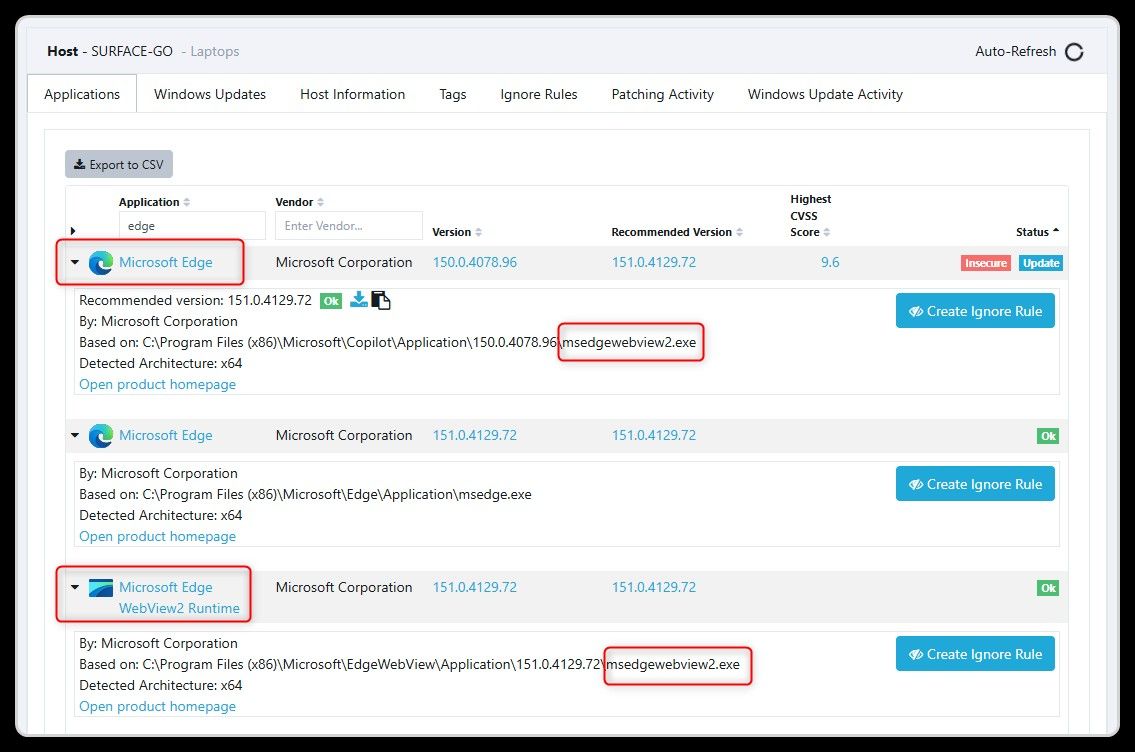
Task: Sort by Recommended Version column arrows
Action: click(x=739, y=232)
